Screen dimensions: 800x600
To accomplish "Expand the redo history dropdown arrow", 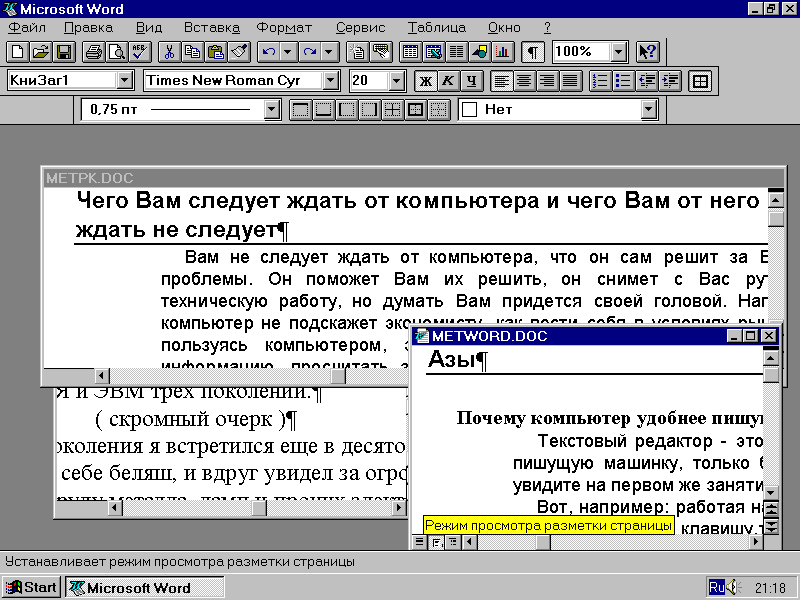I will pos(329,52).
